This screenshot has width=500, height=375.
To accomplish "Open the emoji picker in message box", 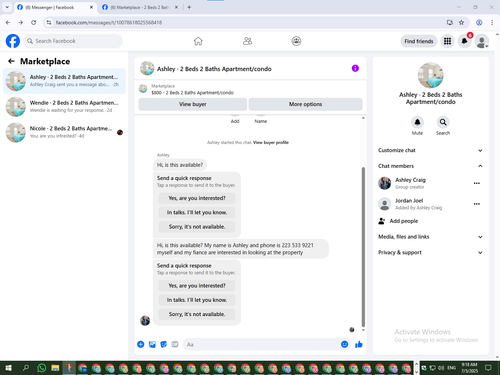I will point(345,344).
